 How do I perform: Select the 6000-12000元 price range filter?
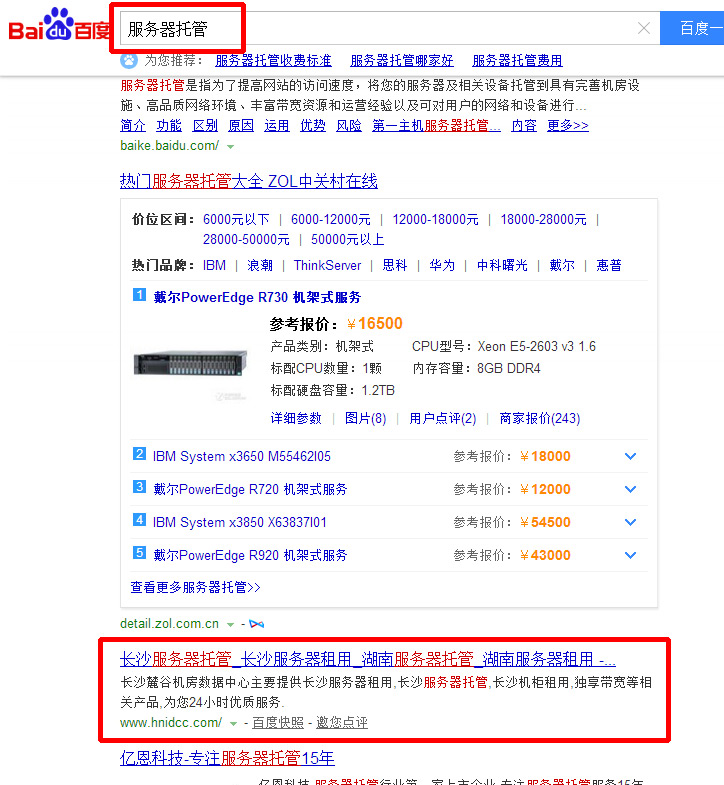pyautogui.click(x=330, y=220)
